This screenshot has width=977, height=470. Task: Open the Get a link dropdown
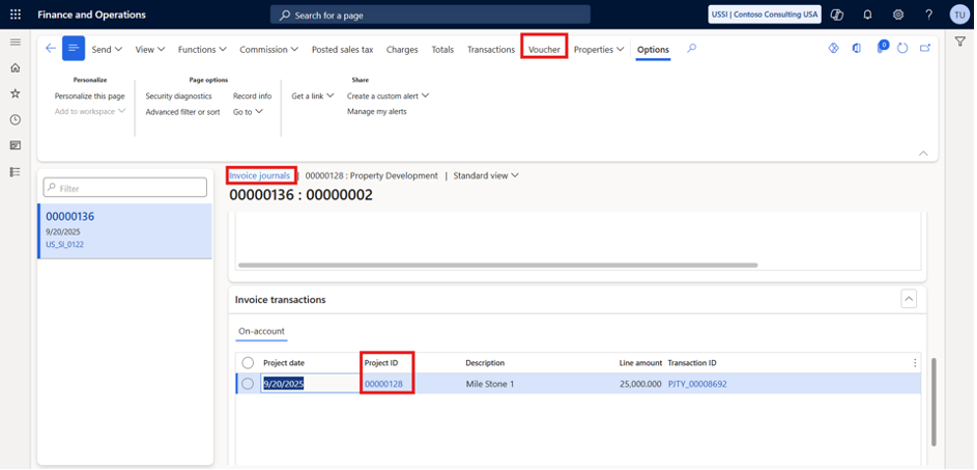pos(313,96)
